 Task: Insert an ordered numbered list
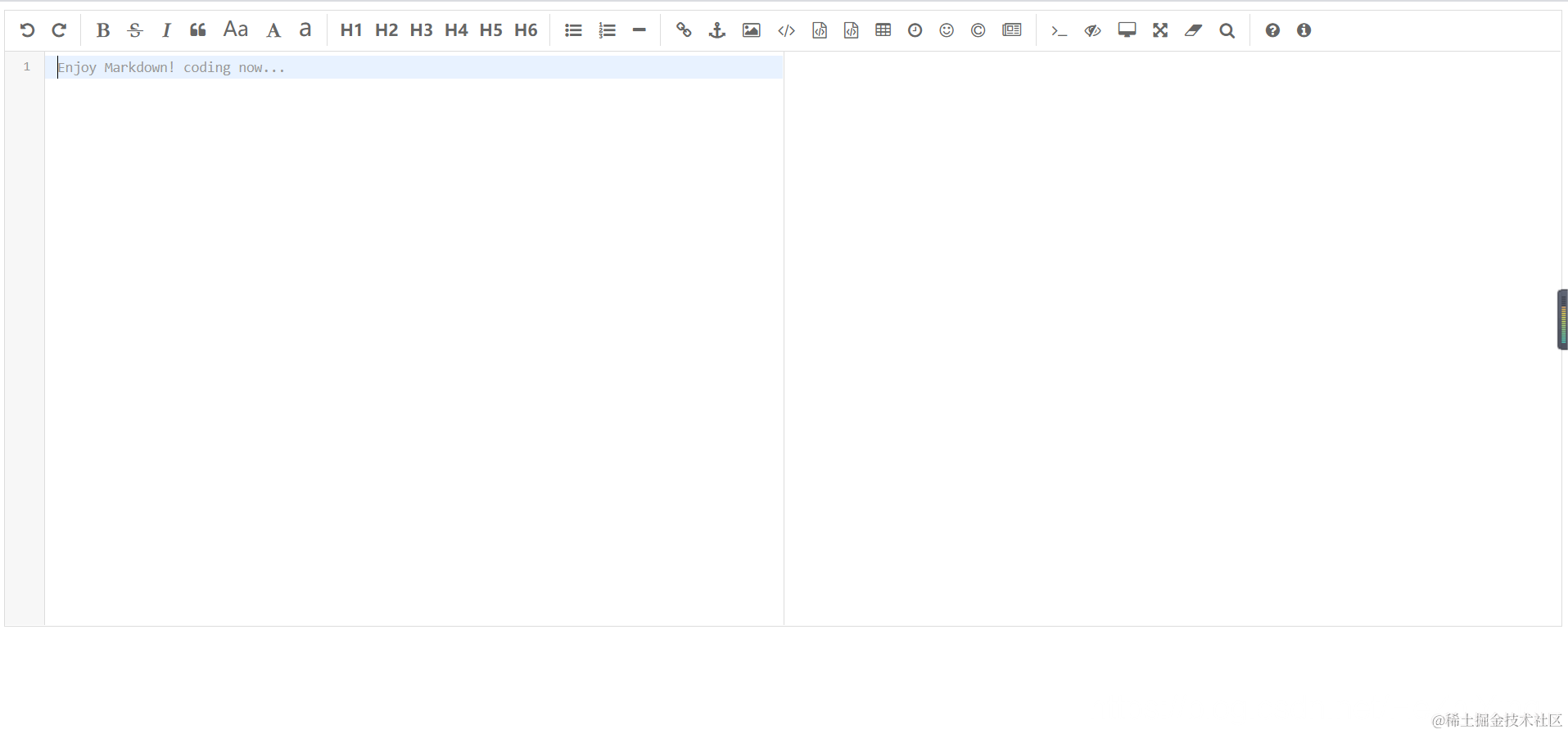[607, 30]
